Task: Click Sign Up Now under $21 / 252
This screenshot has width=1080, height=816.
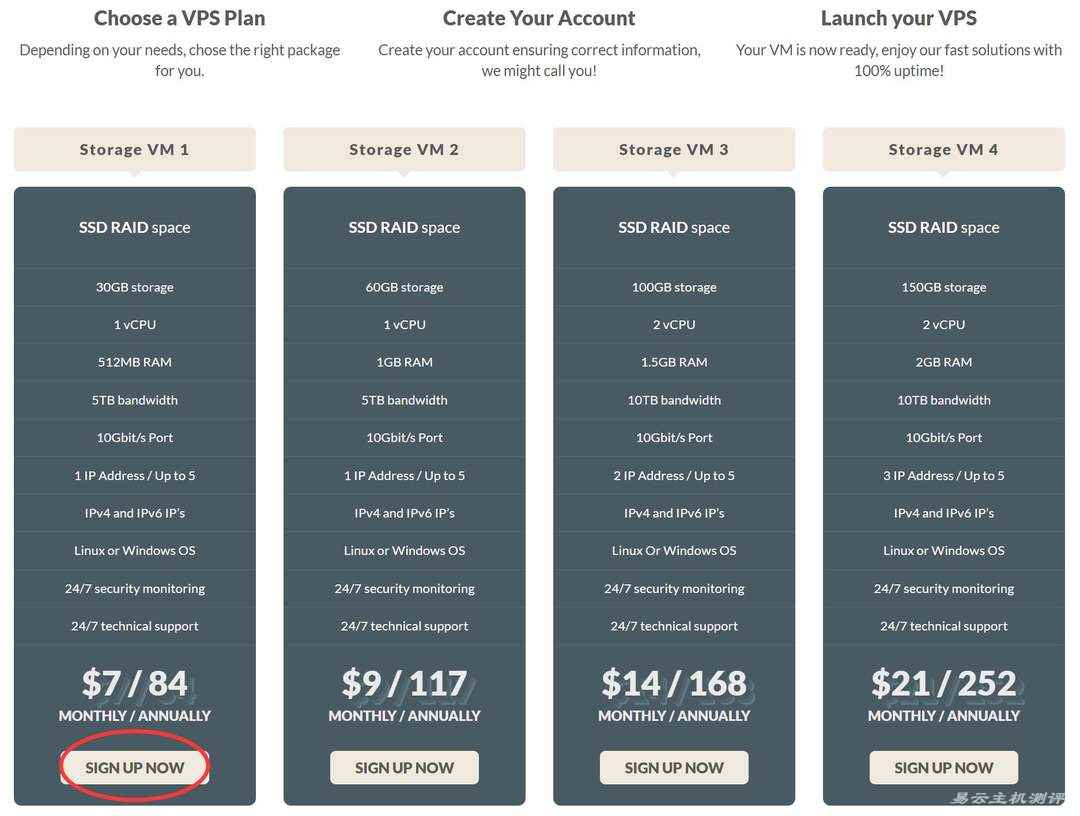Action: click(943, 768)
